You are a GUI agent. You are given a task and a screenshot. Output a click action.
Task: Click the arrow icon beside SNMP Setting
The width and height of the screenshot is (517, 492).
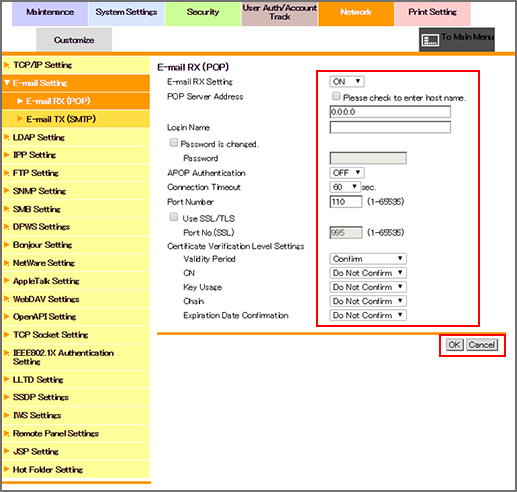pyautogui.click(x=7, y=191)
